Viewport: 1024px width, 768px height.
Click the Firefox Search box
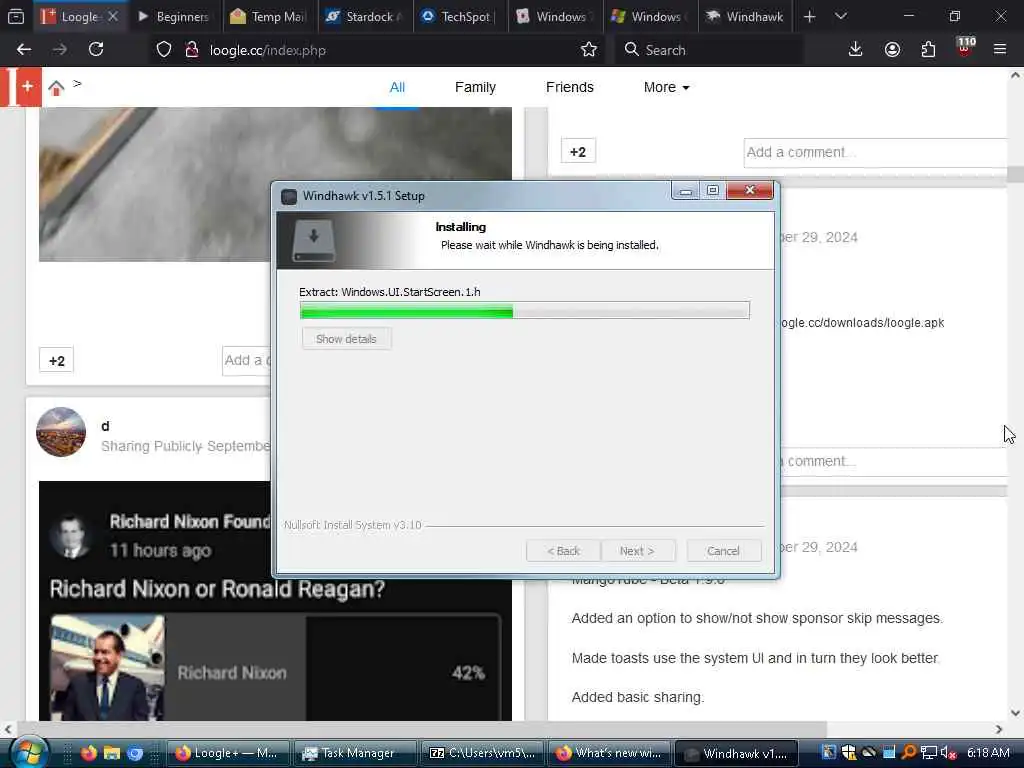709,50
